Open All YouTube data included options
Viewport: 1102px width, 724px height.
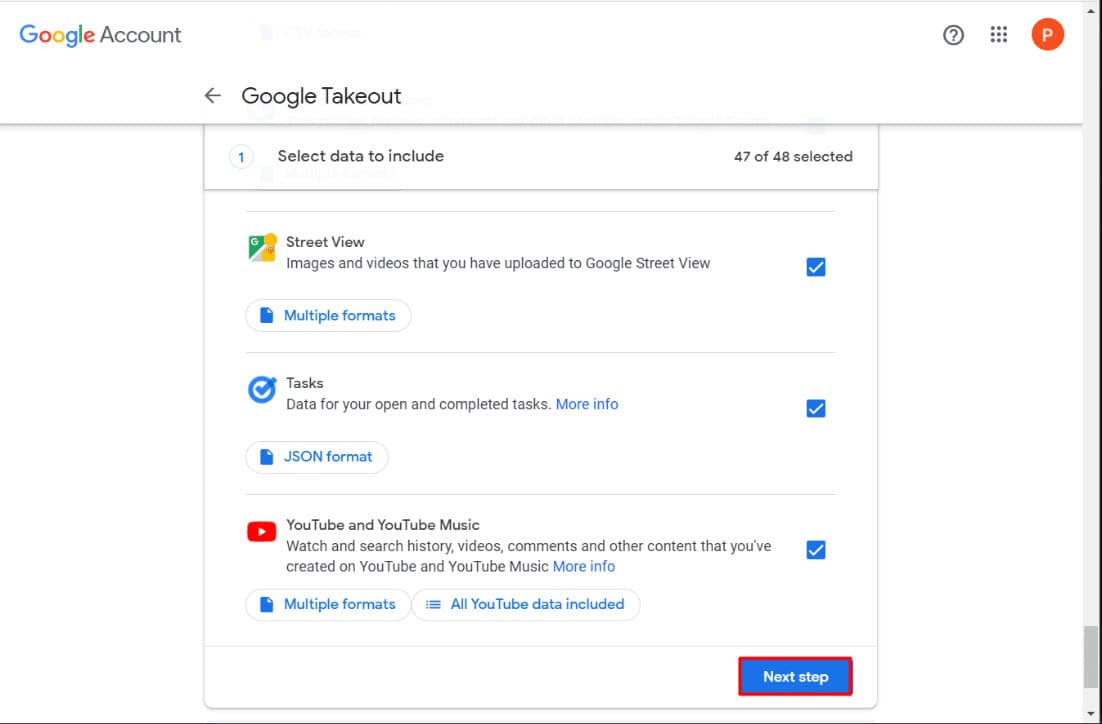[x=526, y=605]
